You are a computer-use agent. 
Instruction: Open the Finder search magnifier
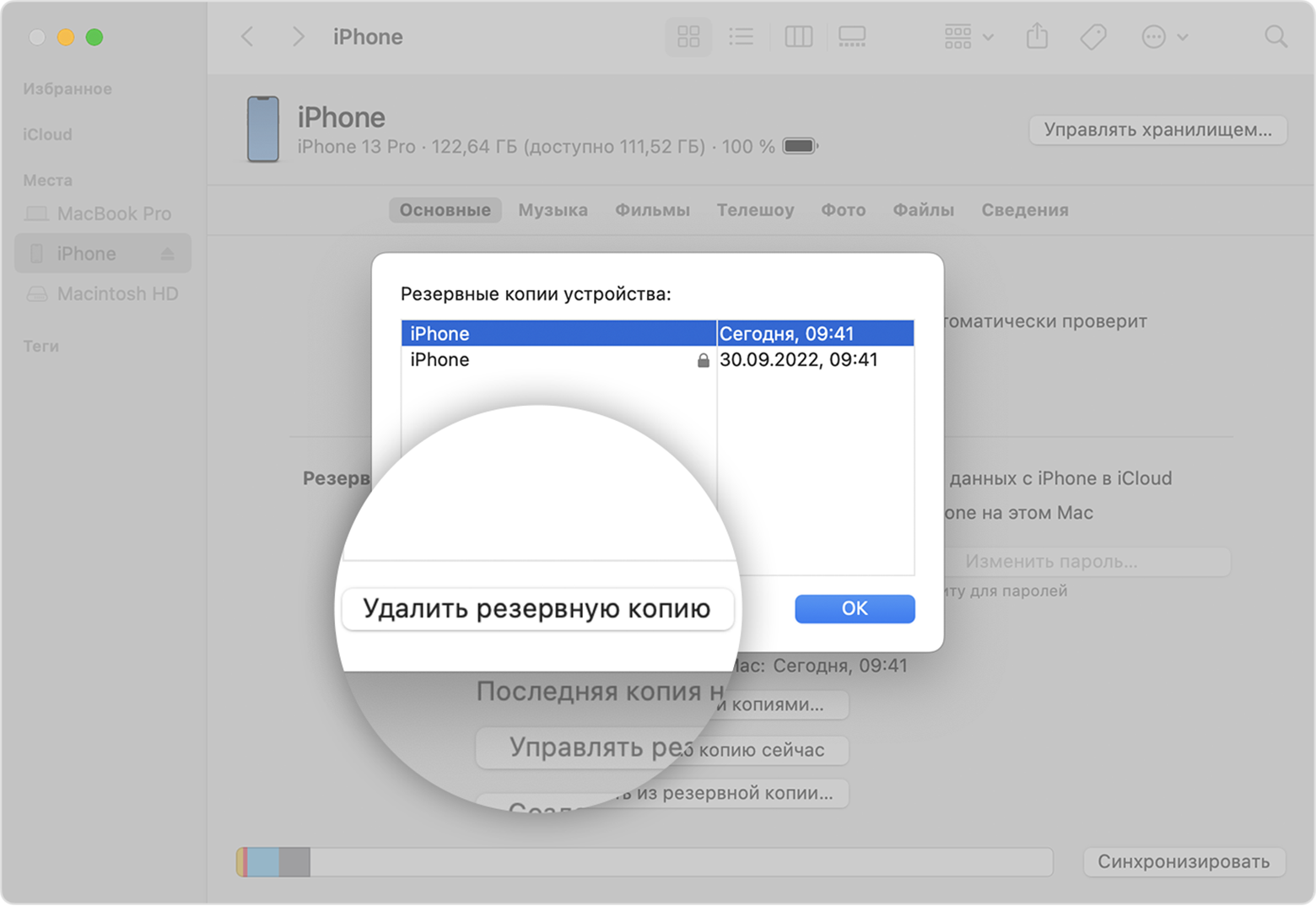(x=1276, y=37)
